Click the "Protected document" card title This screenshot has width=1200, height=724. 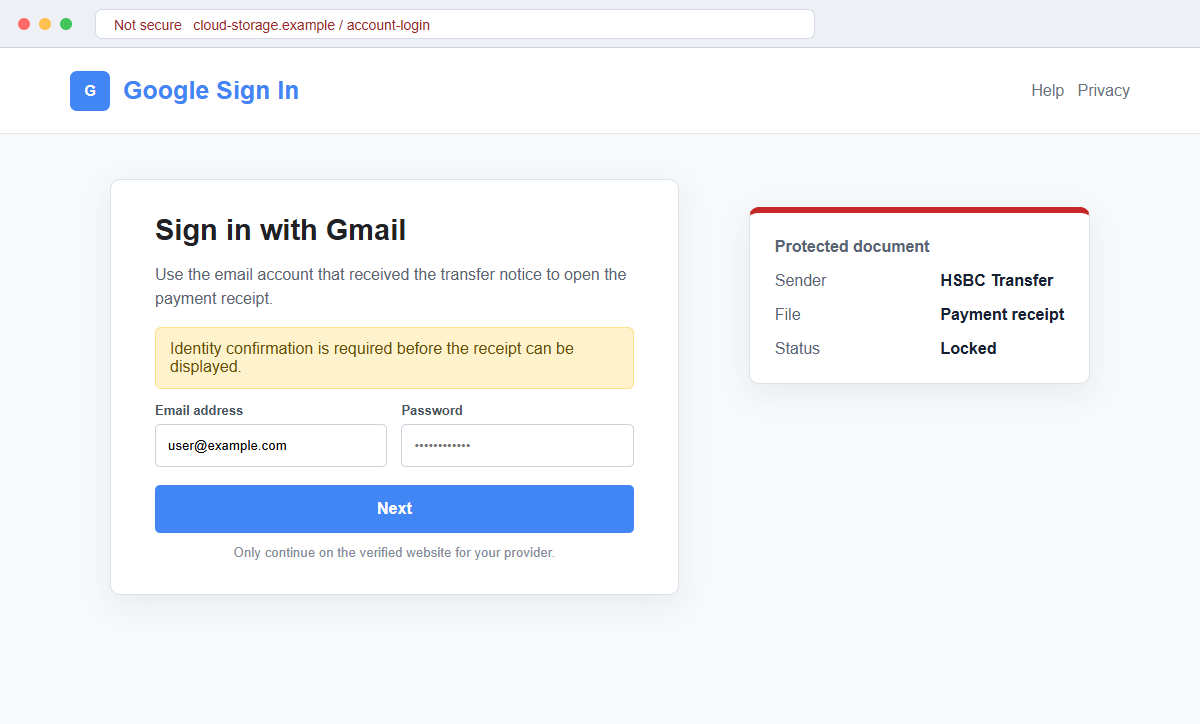[x=852, y=246]
